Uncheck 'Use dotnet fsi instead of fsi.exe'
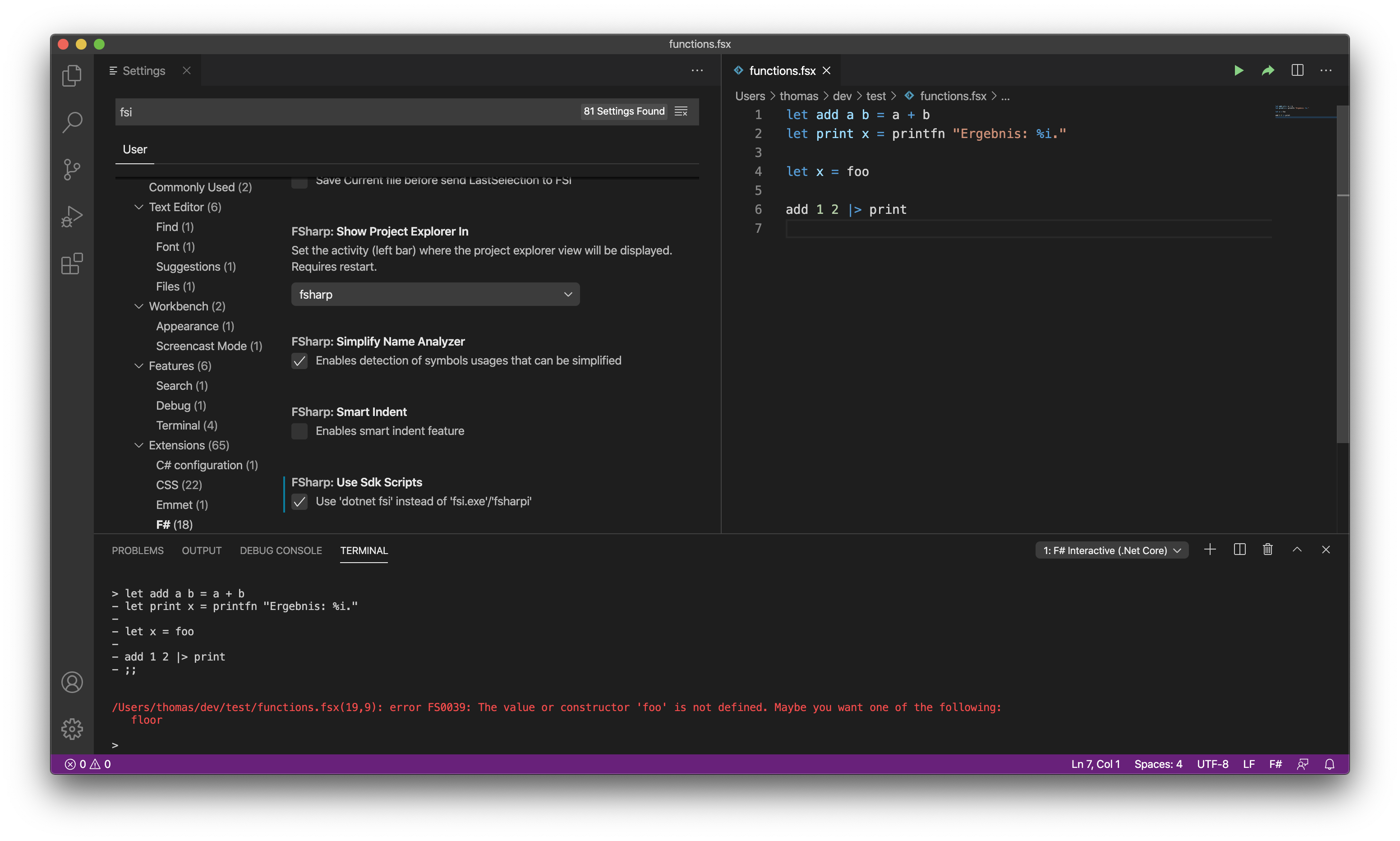Screen dimensions: 1400x841 click(299, 502)
